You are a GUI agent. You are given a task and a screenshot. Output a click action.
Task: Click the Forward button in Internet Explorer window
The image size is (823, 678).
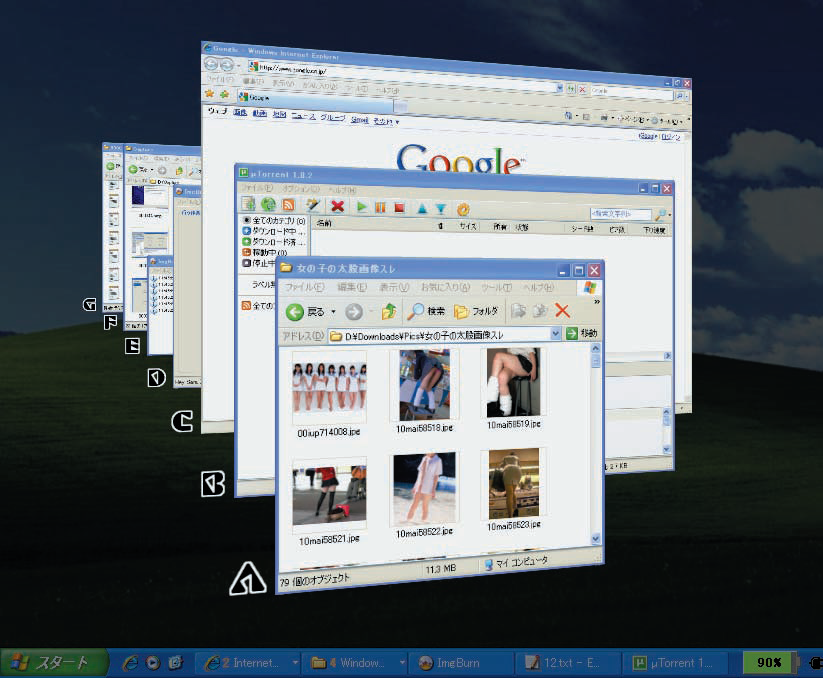click(x=227, y=65)
